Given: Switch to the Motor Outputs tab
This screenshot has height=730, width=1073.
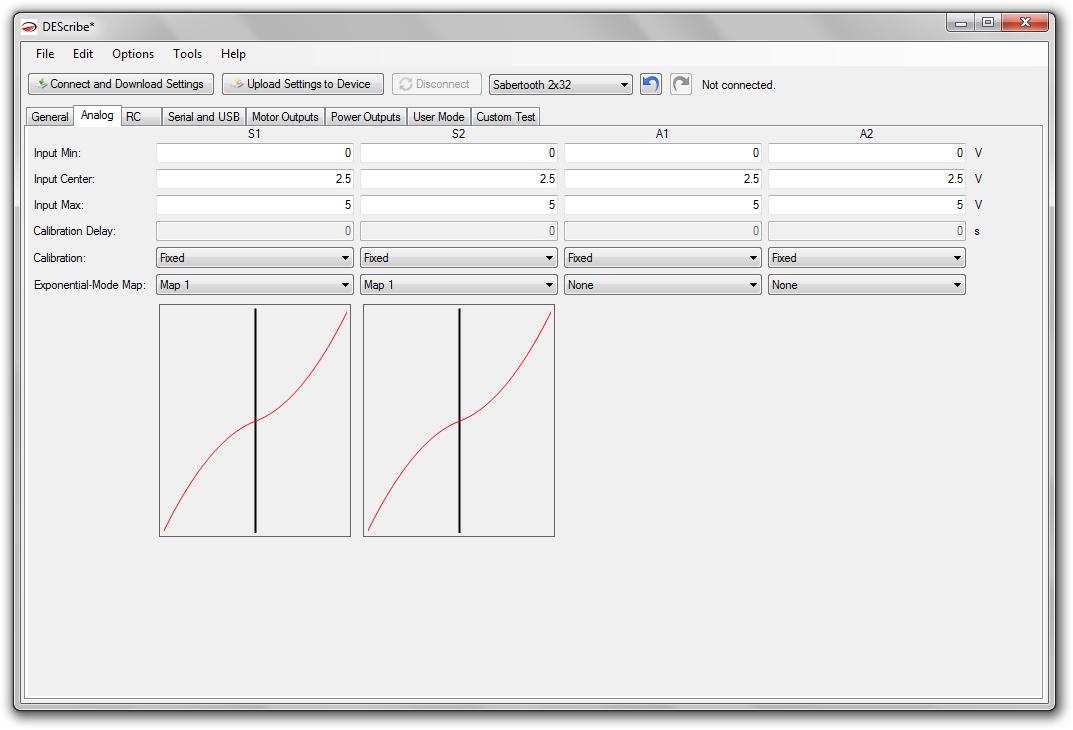Looking at the screenshot, I should pyautogui.click(x=285, y=117).
